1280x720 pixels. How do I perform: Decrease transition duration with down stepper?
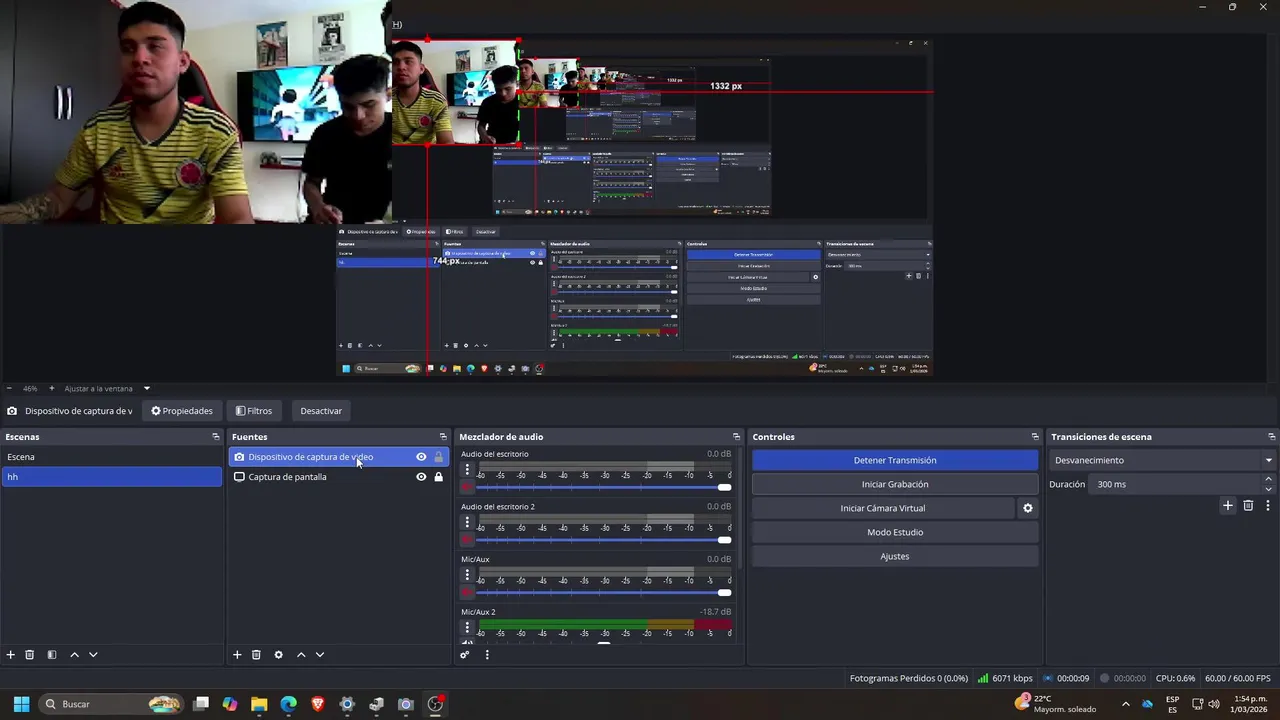(1269, 489)
